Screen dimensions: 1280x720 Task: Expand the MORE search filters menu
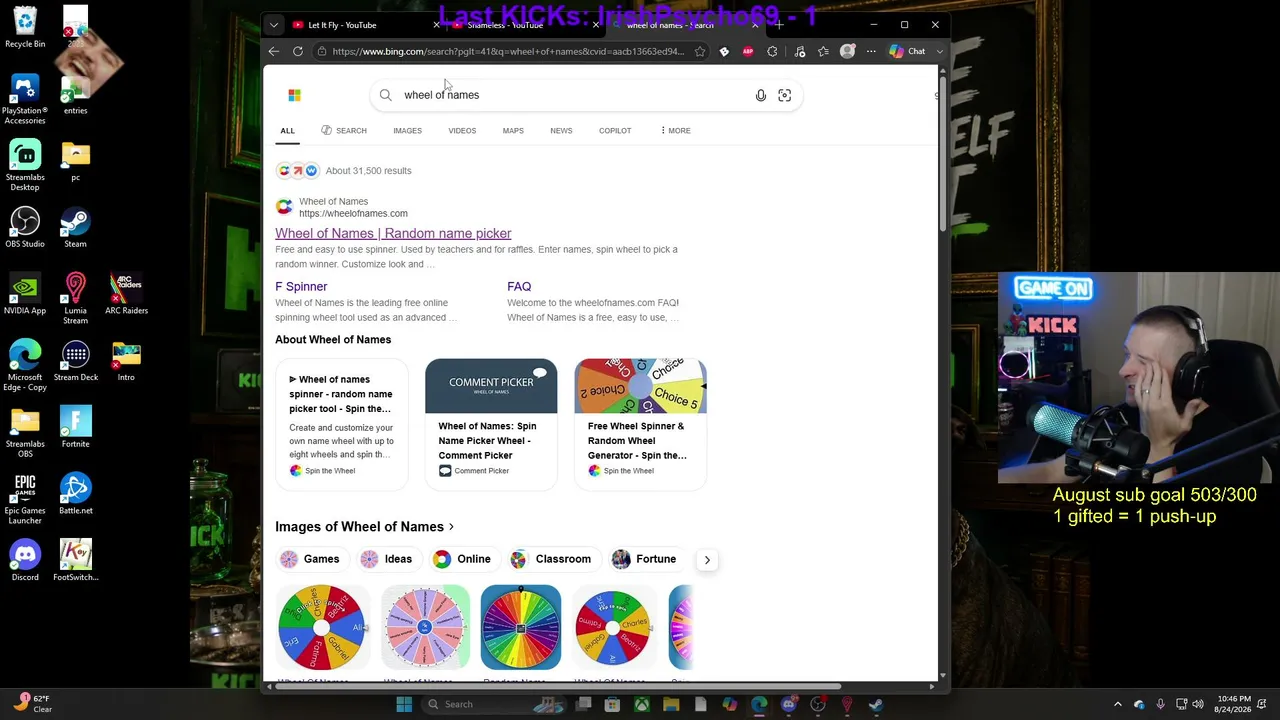pyautogui.click(x=675, y=131)
